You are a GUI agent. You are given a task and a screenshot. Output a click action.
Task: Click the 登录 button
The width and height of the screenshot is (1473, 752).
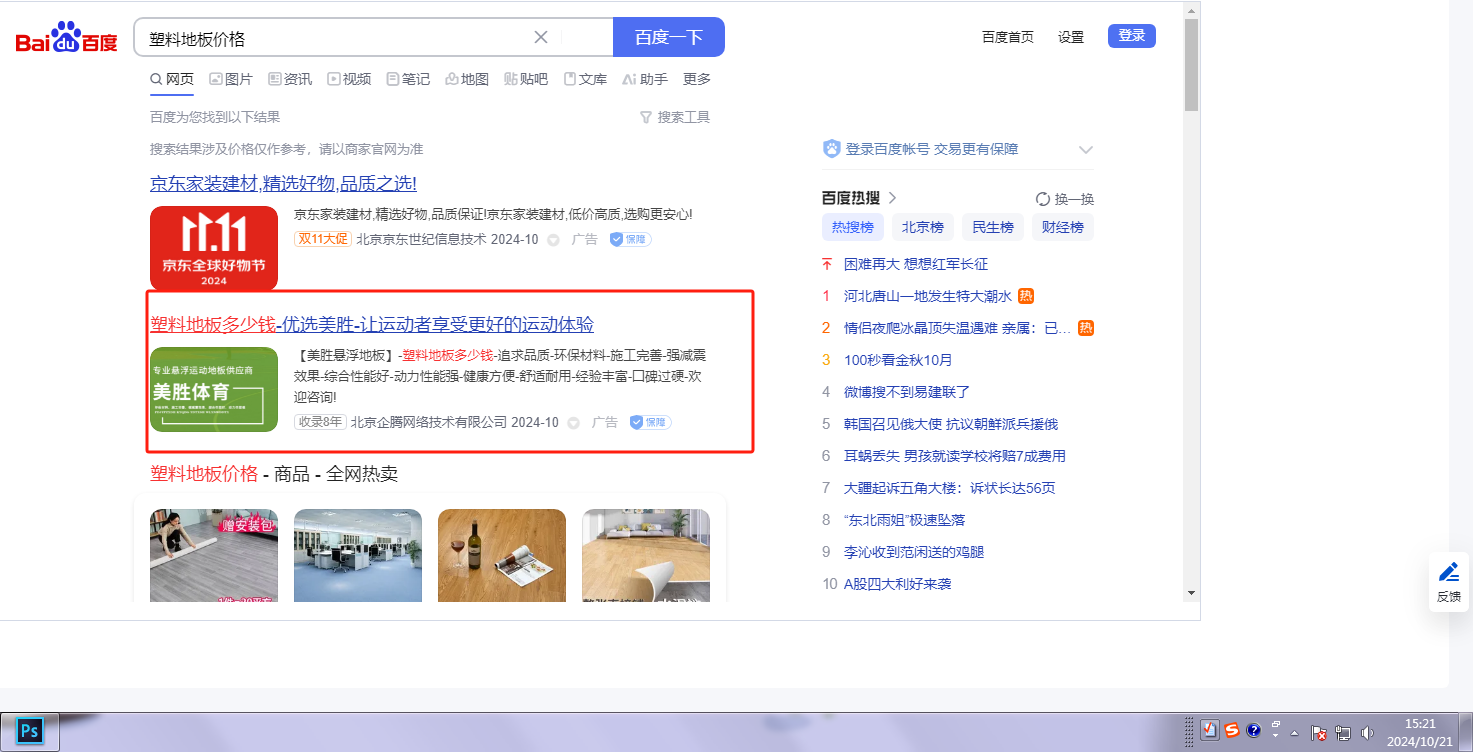tap(1132, 36)
